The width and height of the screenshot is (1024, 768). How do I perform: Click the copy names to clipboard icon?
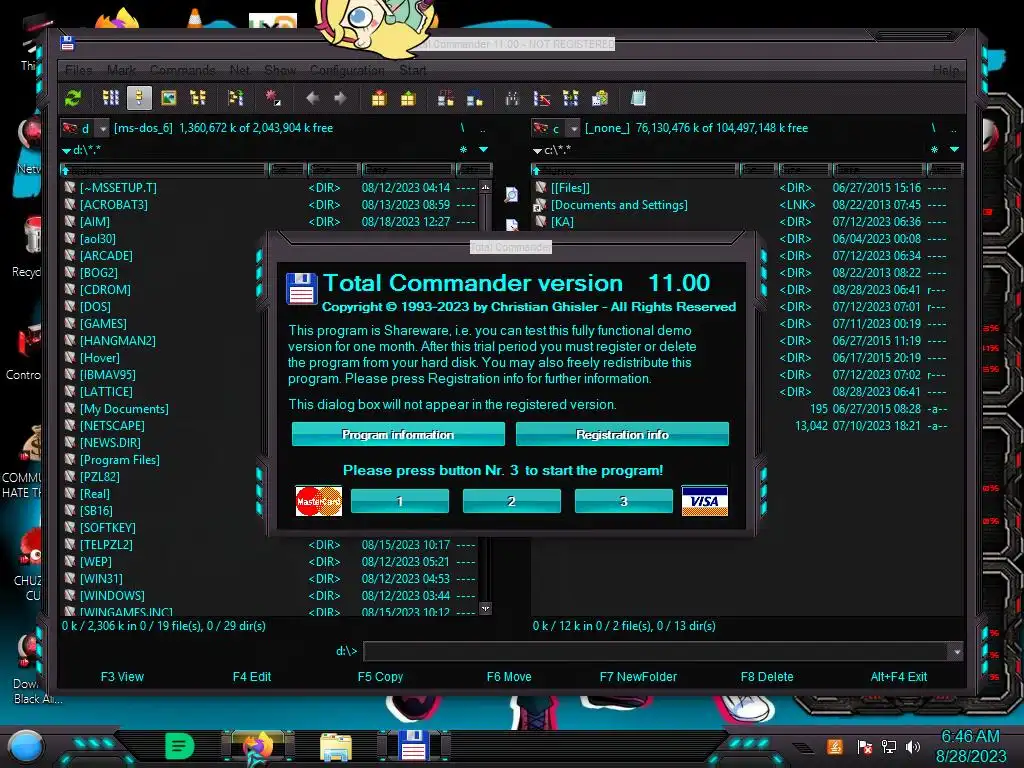pyautogui.click(x=600, y=99)
